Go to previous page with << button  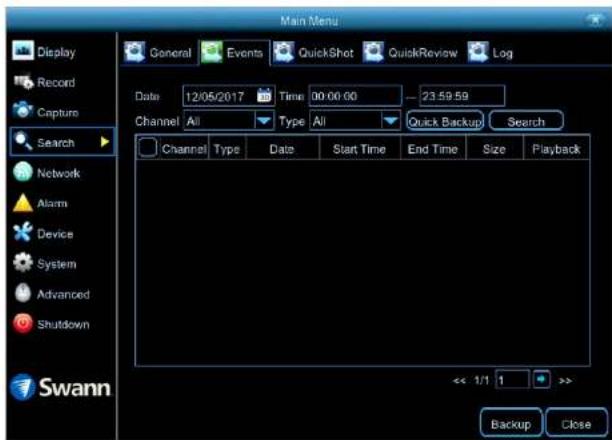pyautogui.click(x=459, y=380)
